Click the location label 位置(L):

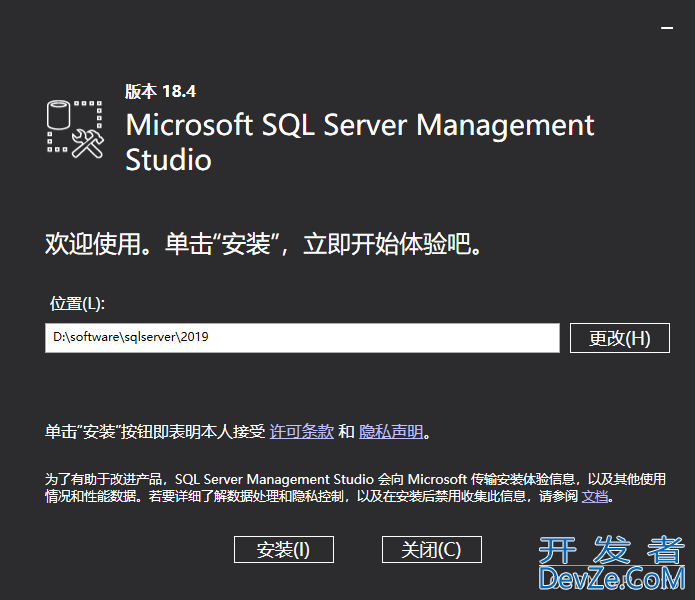click(x=77, y=304)
